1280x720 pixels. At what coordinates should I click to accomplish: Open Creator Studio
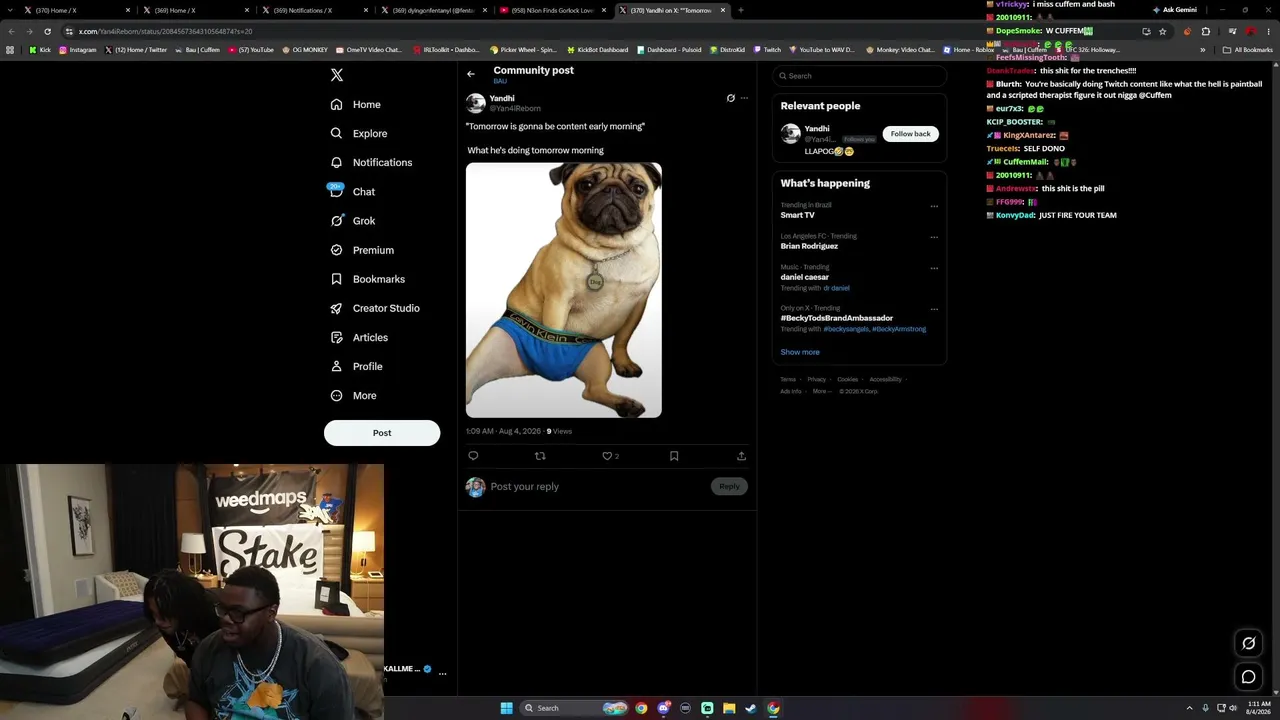click(375, 308)
